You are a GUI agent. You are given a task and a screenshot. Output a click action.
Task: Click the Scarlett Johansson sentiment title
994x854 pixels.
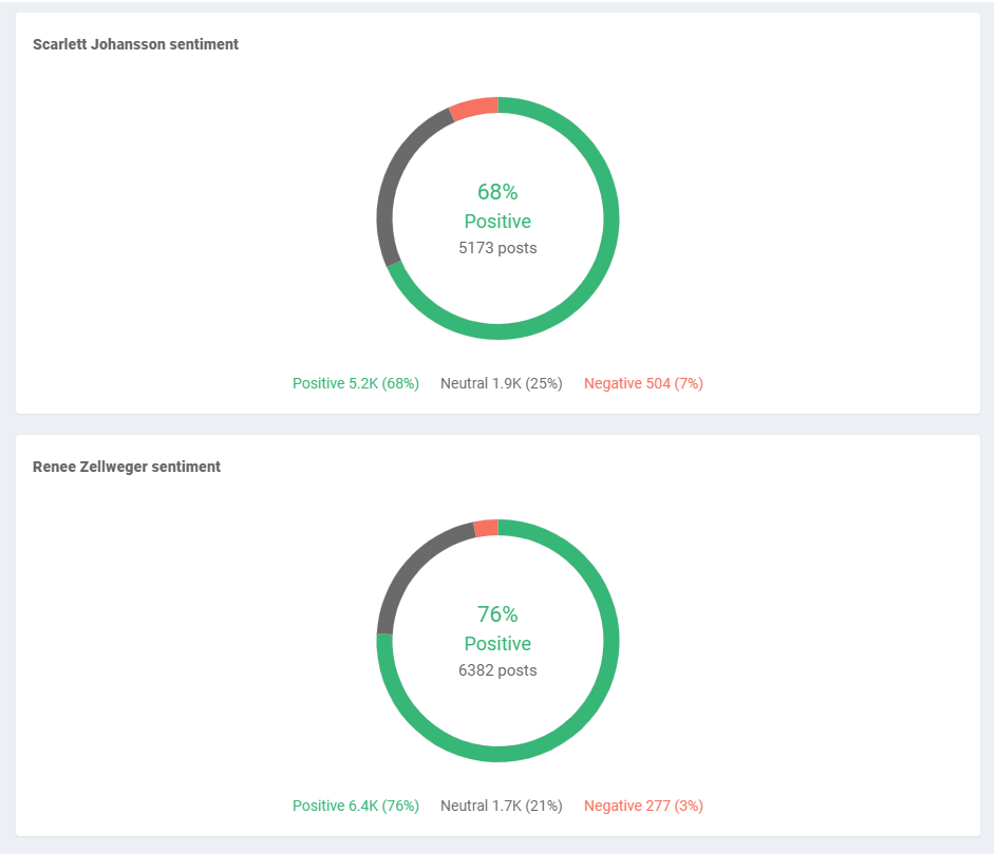pyautogui.click(x=135, y=44)
